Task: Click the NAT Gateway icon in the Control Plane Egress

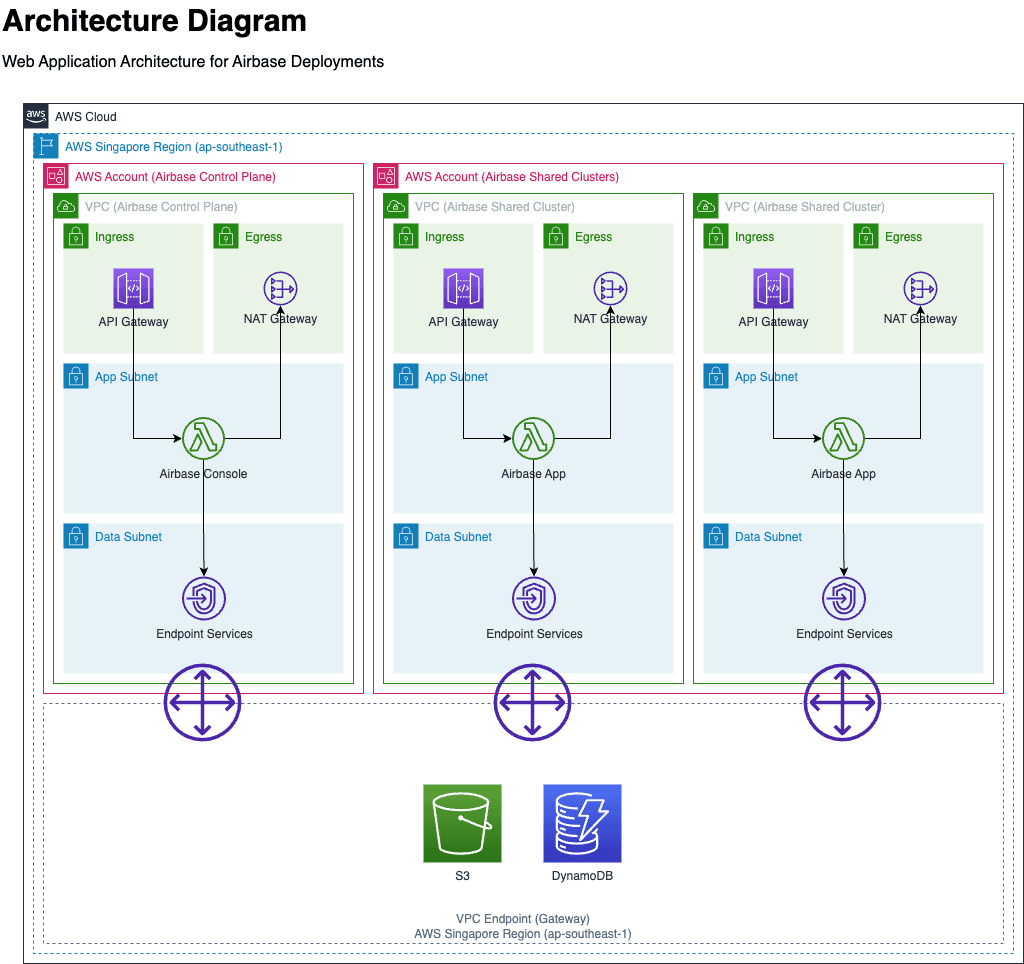Action: pyautogui.click(x=280, y=288)
